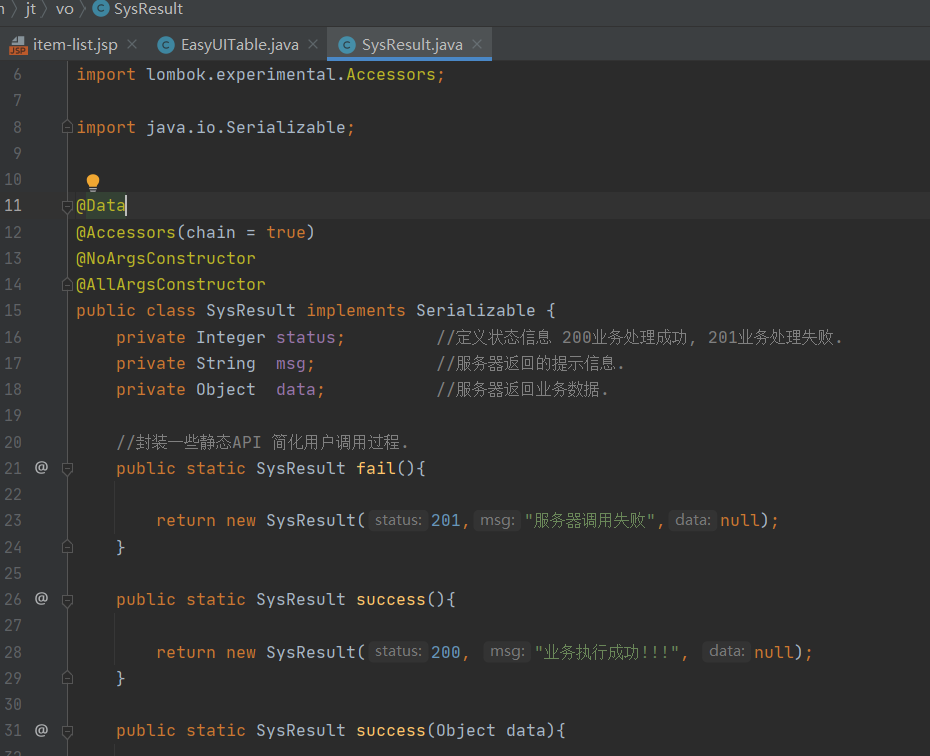Click the @NoArgsConstructor annotation
Screen dimensions: 930x756
pos(165,259)
